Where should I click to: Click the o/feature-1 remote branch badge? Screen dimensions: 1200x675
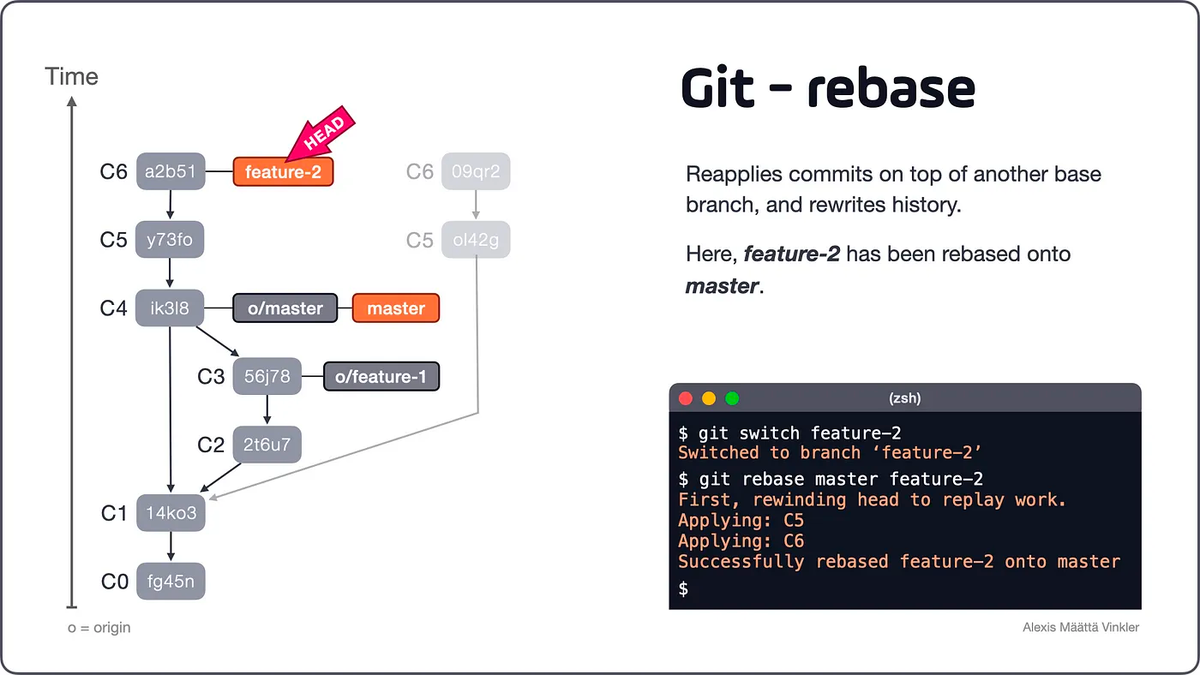pyautogui.click(x=381, y=376)
